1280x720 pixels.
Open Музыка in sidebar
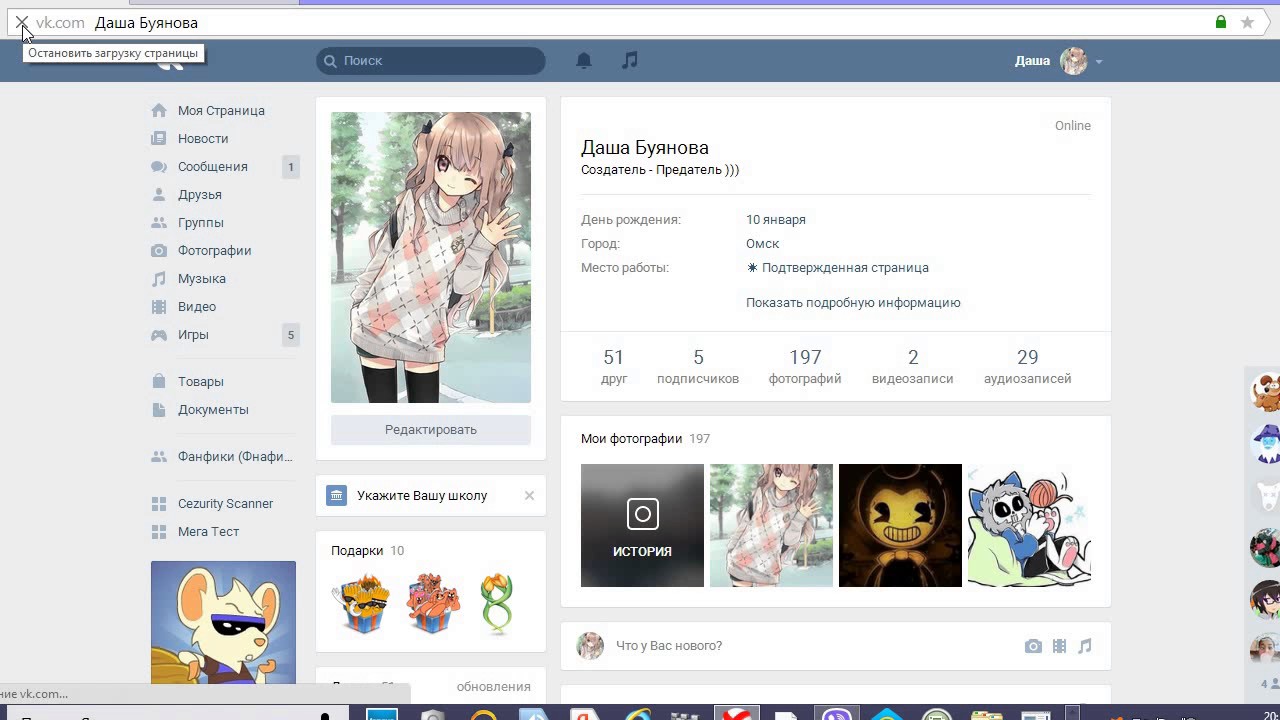pos(202,278)
